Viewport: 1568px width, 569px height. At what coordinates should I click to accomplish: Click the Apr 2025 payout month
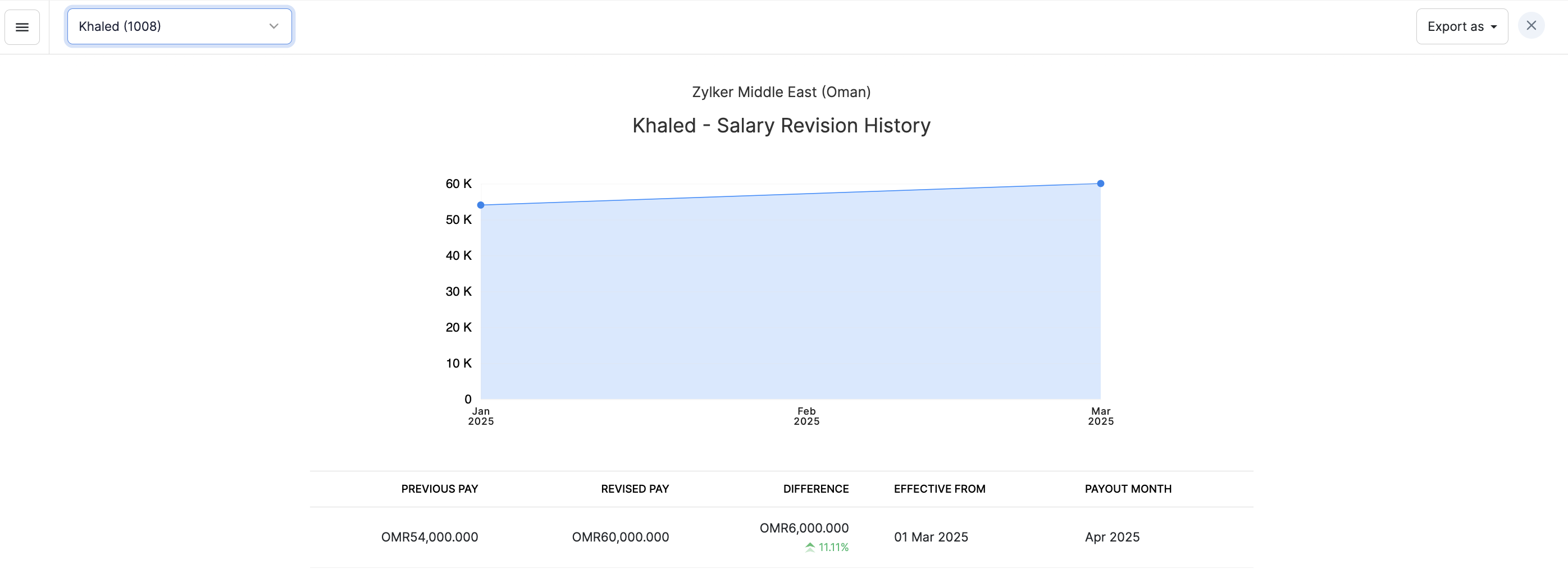1111,537
